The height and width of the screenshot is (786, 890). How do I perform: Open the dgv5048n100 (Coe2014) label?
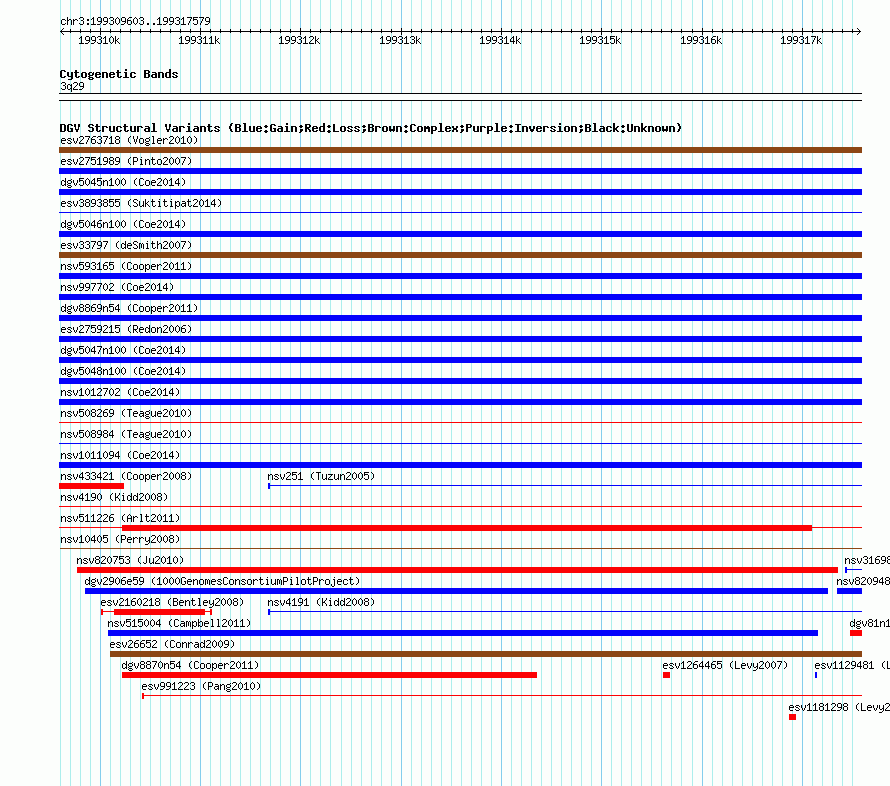pyautogui.click(x=123, y=371)
